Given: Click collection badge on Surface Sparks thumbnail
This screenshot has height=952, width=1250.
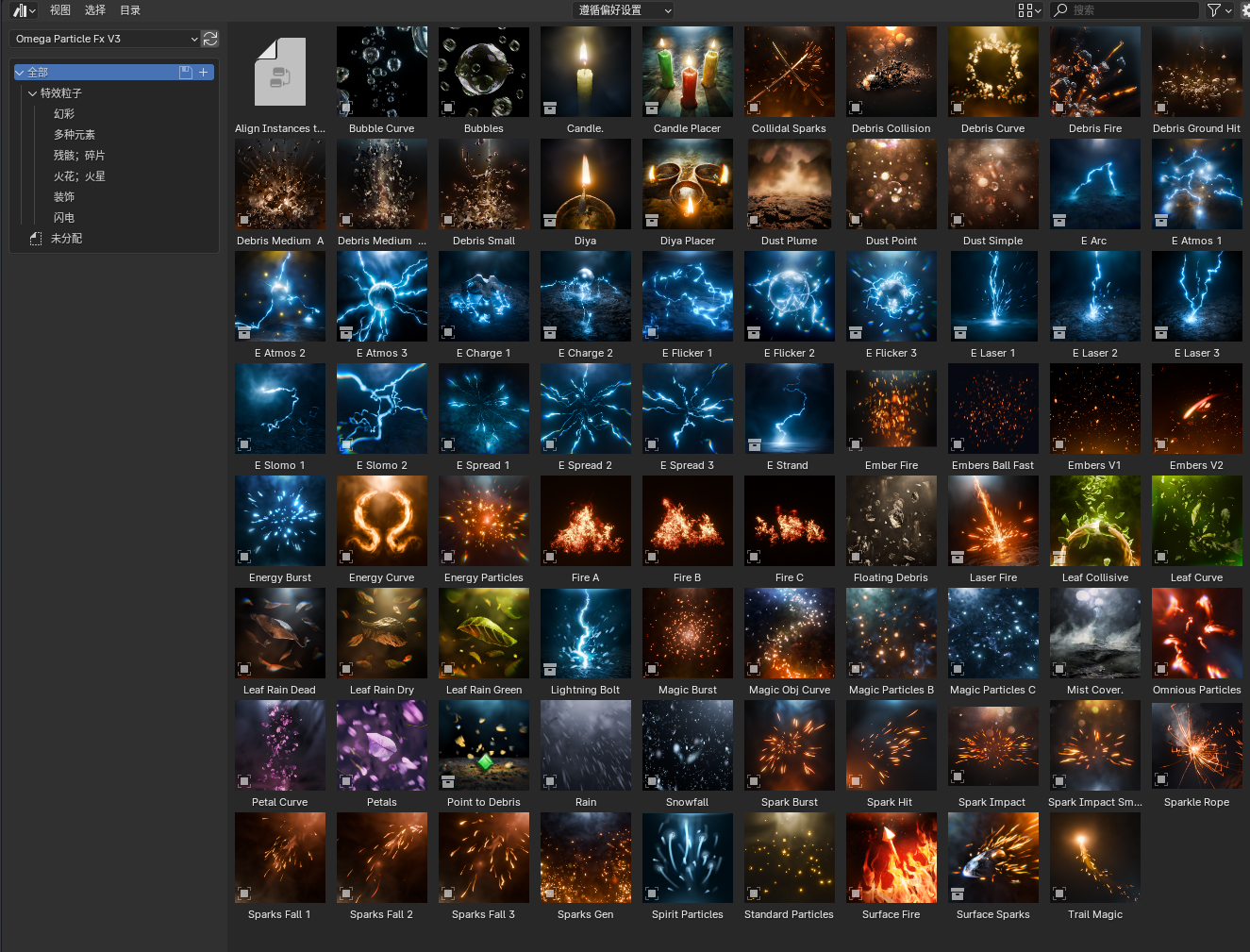Looking at the screenshot, I should tap(958, 894).
